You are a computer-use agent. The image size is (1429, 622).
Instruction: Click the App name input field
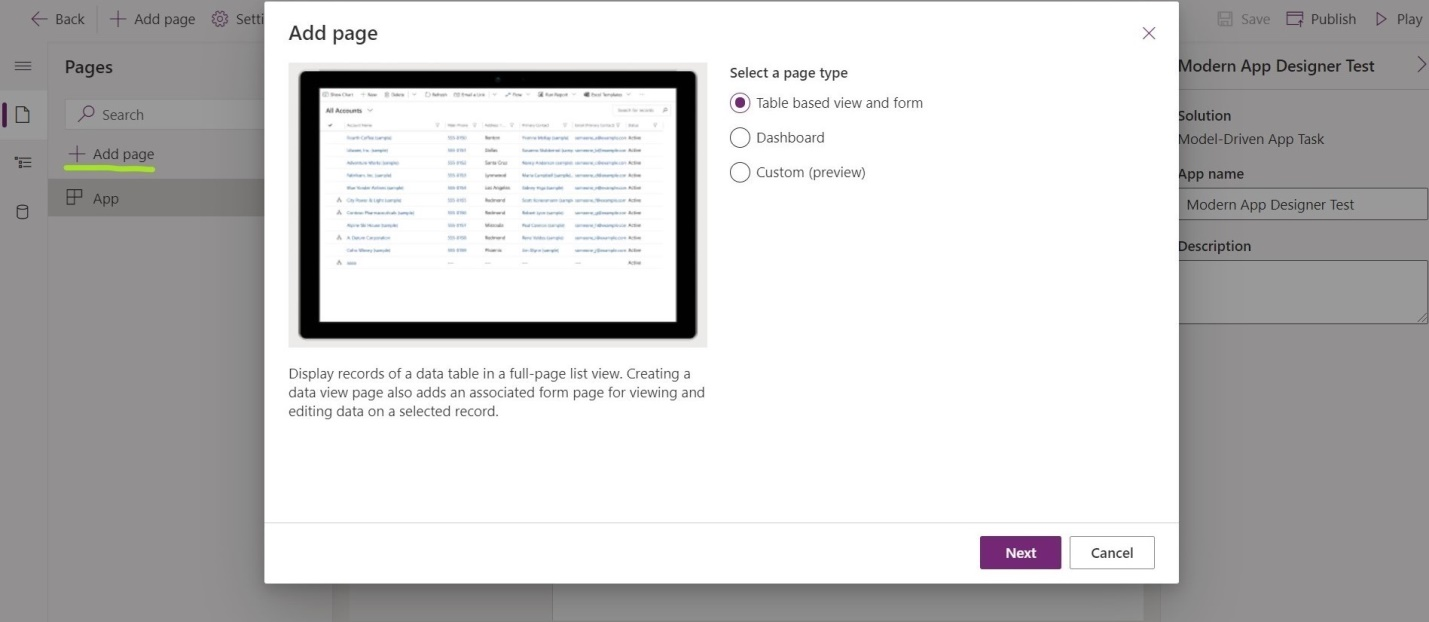point(1302,205)
